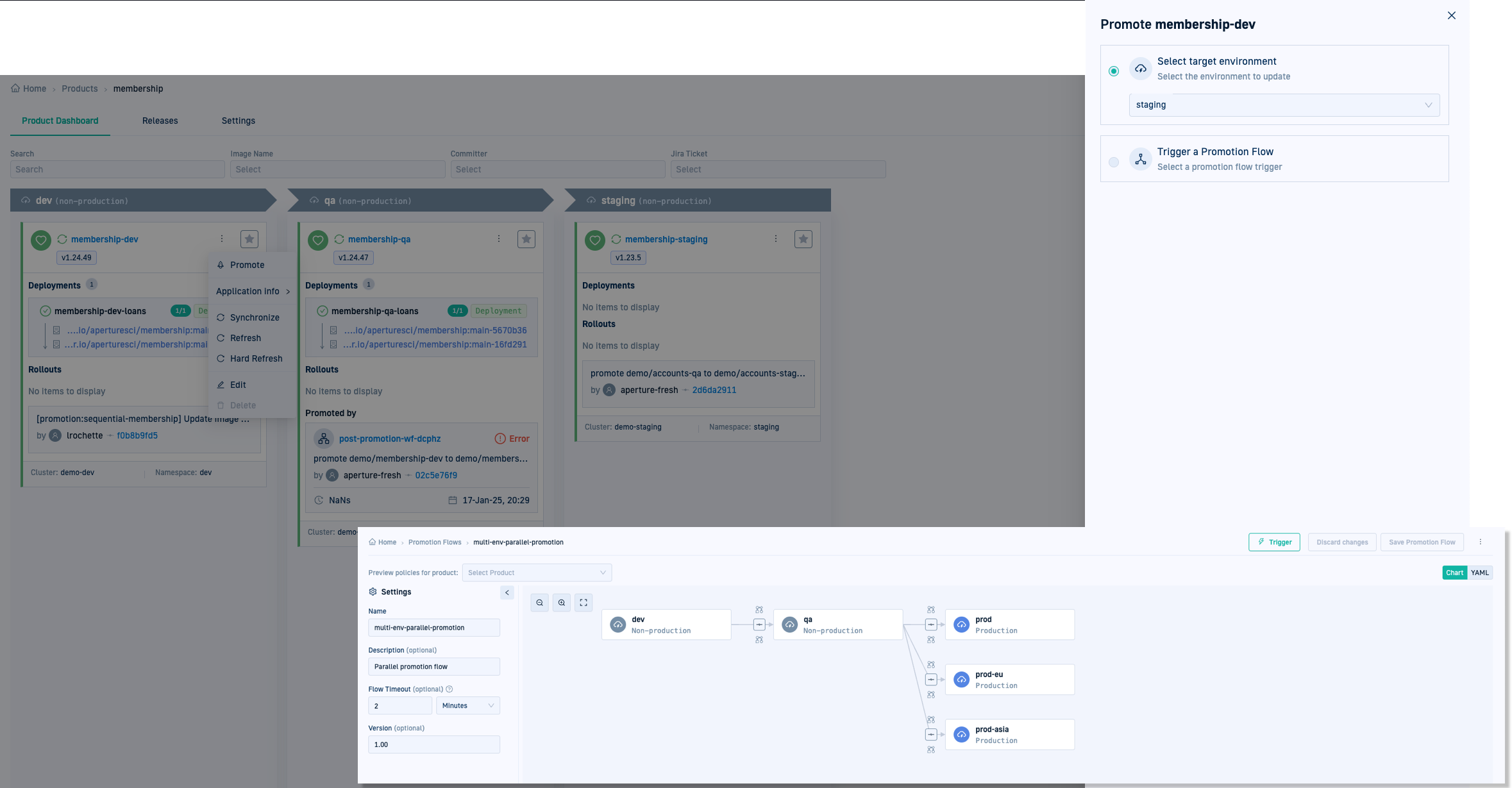Open the Select Product dropdown

click(537, 573)
